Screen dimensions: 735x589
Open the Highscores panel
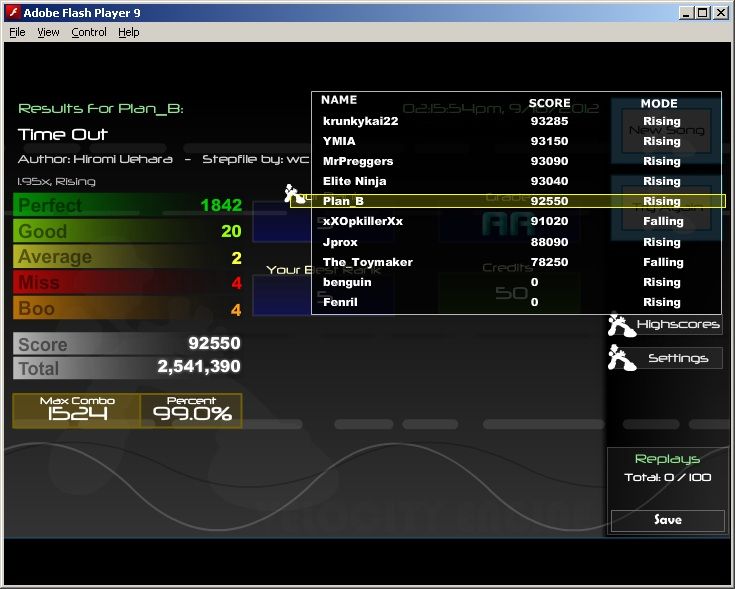click(678, 325)
